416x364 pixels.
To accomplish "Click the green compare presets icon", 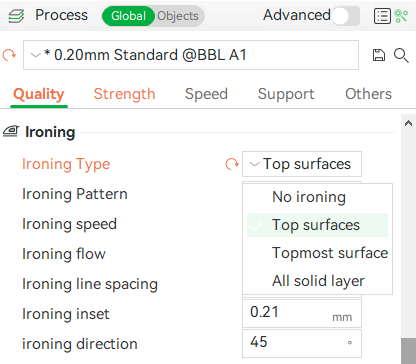I will (401, 16).
